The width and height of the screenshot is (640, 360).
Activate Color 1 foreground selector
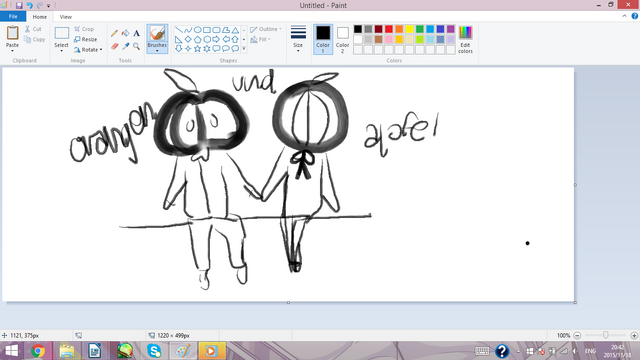tap(323, 39)
